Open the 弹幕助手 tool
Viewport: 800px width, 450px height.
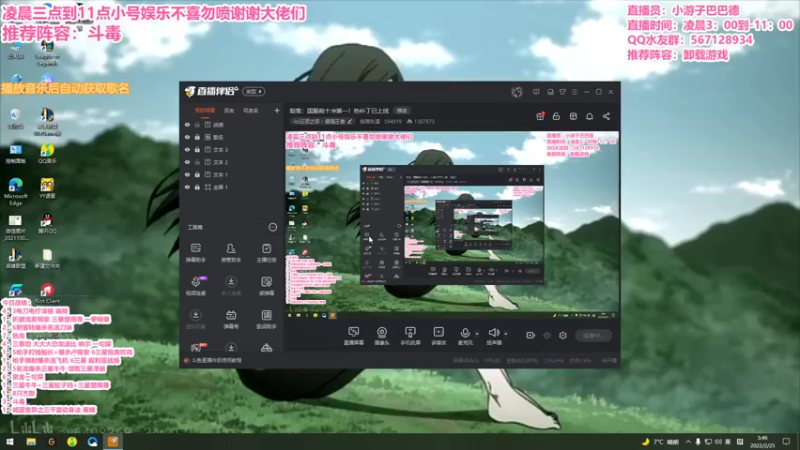pyautogui.click(x=195, y=253)
